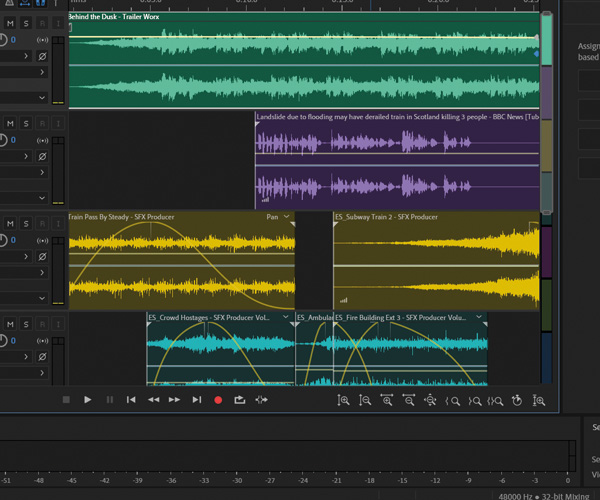Click the red Record button

coord(218,400)
